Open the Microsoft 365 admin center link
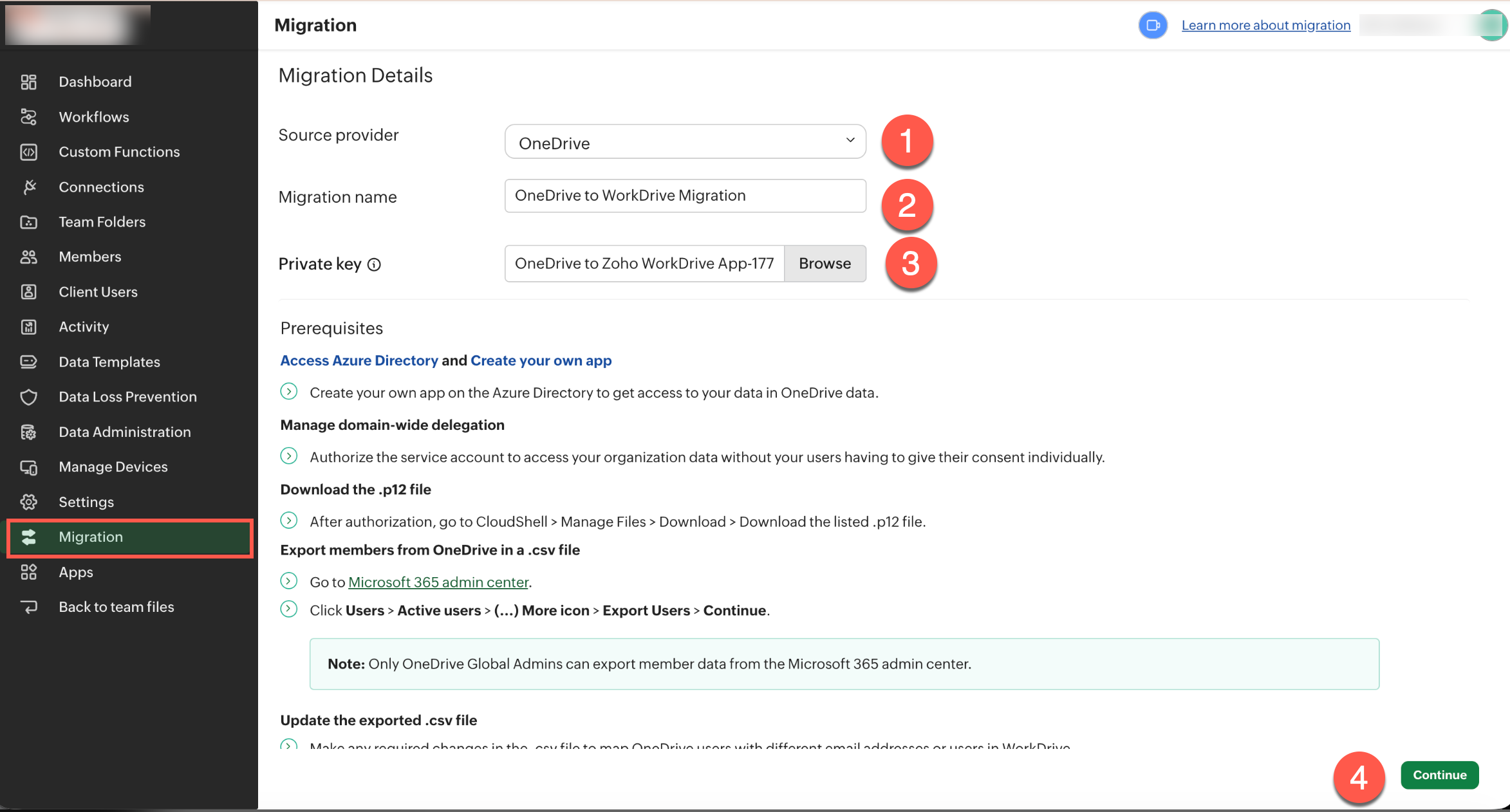This screenshot has height=812, width=1510. (438, 582)
